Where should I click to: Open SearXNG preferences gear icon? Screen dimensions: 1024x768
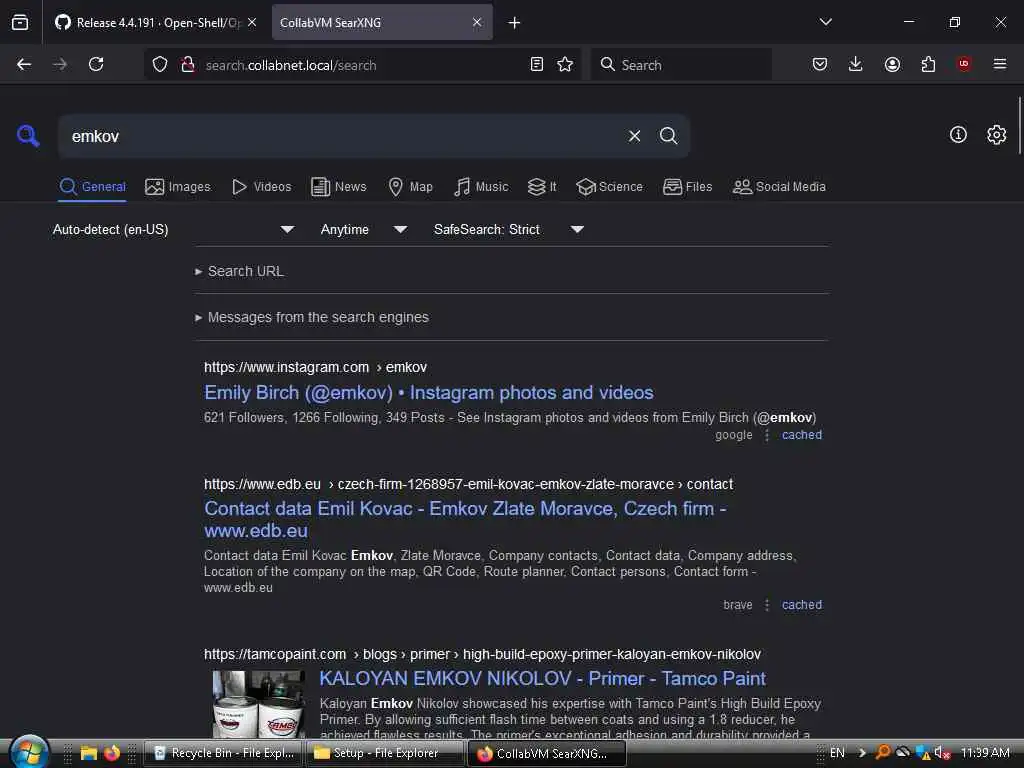pyautogui.click(x=997, y=135)
